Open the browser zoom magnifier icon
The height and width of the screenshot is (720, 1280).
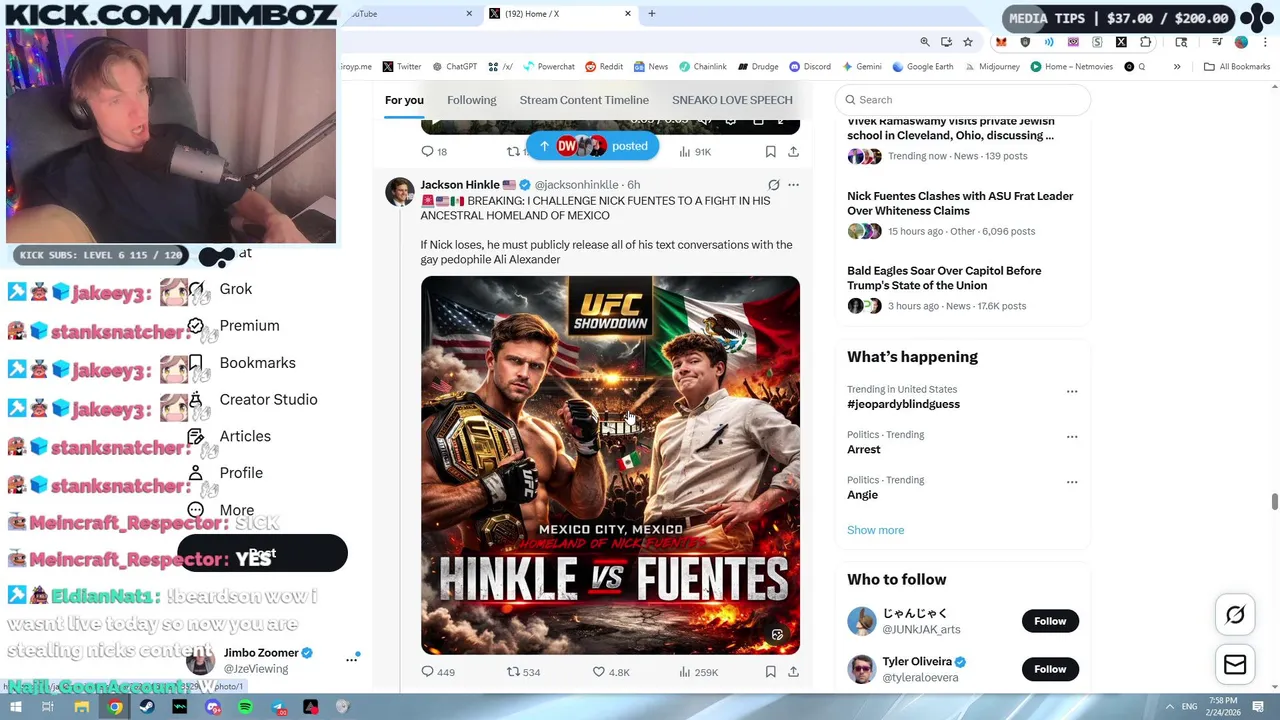coord(925,42)
